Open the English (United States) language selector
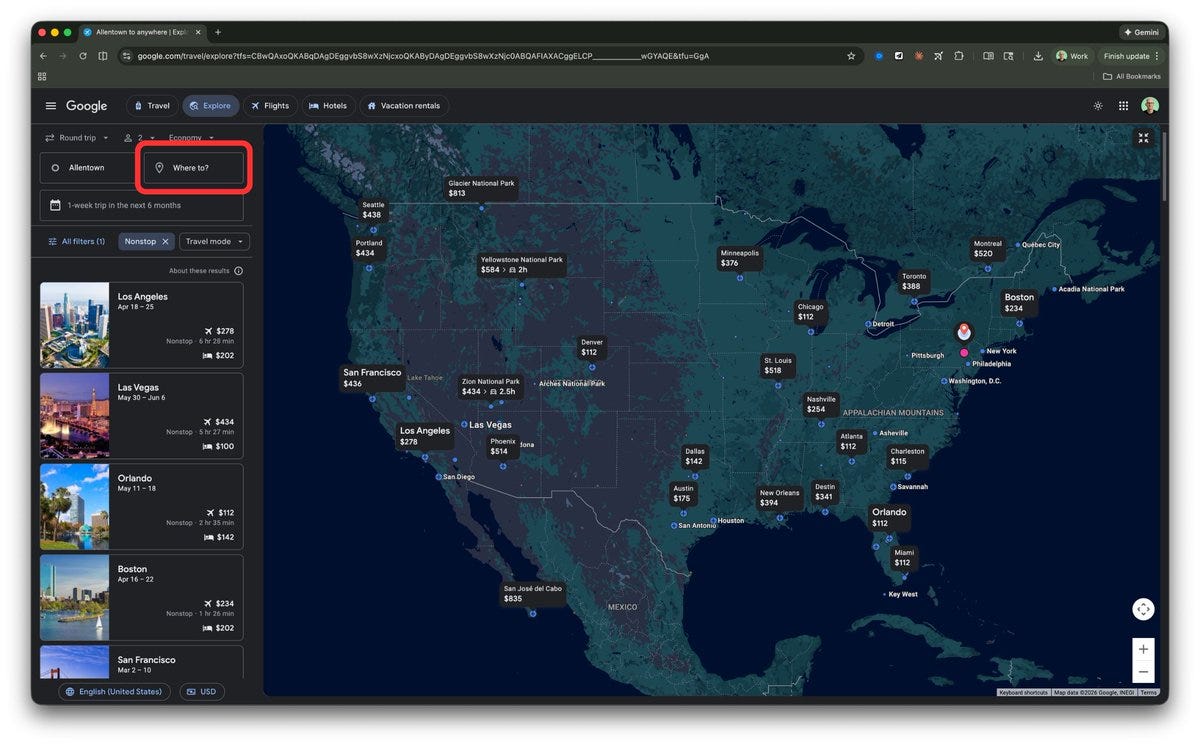Image resolution: width=1200 pixels, height=746 pixels. click(113, 692)
